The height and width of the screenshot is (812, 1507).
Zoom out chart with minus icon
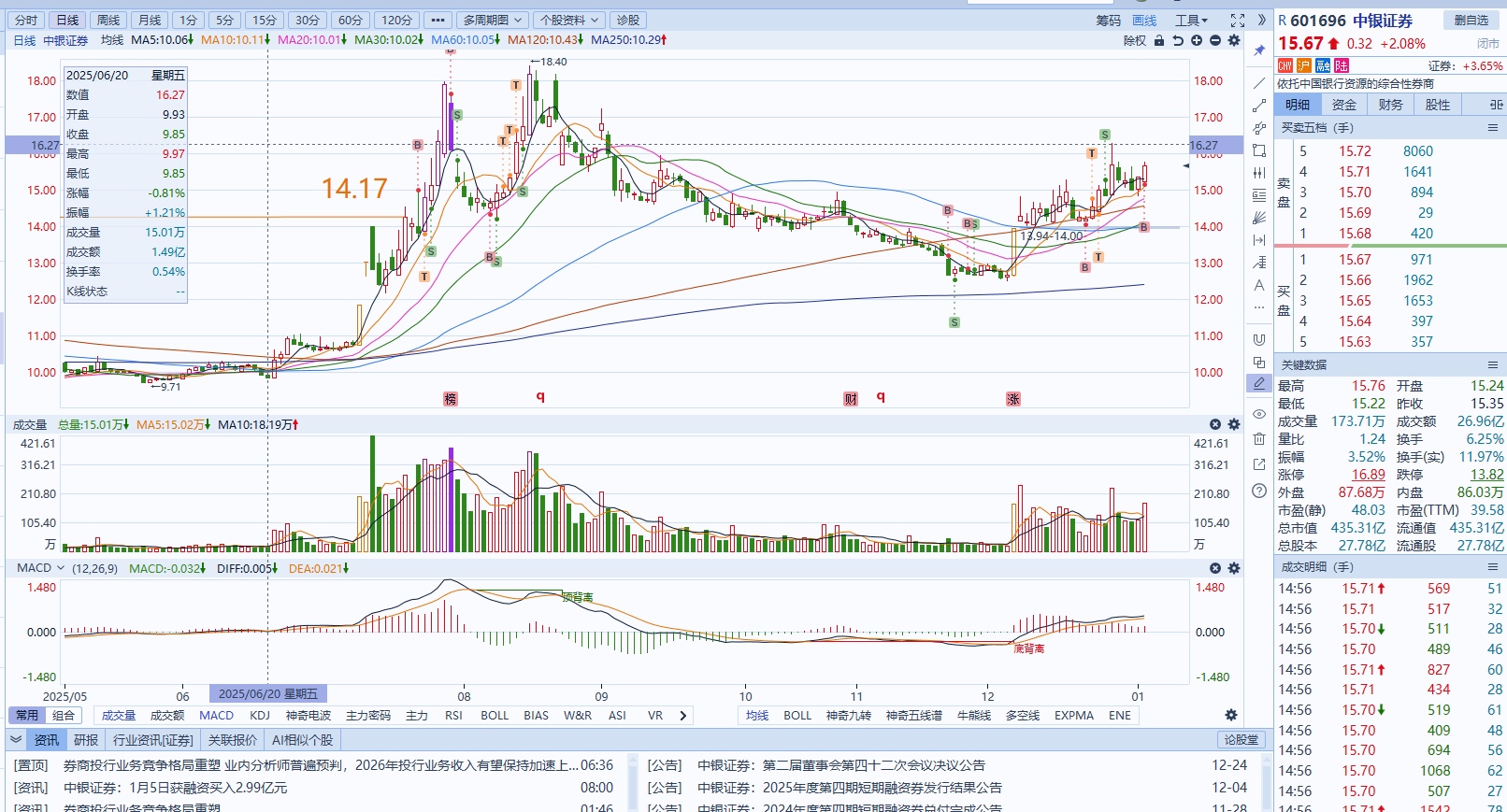(1215, 40)
